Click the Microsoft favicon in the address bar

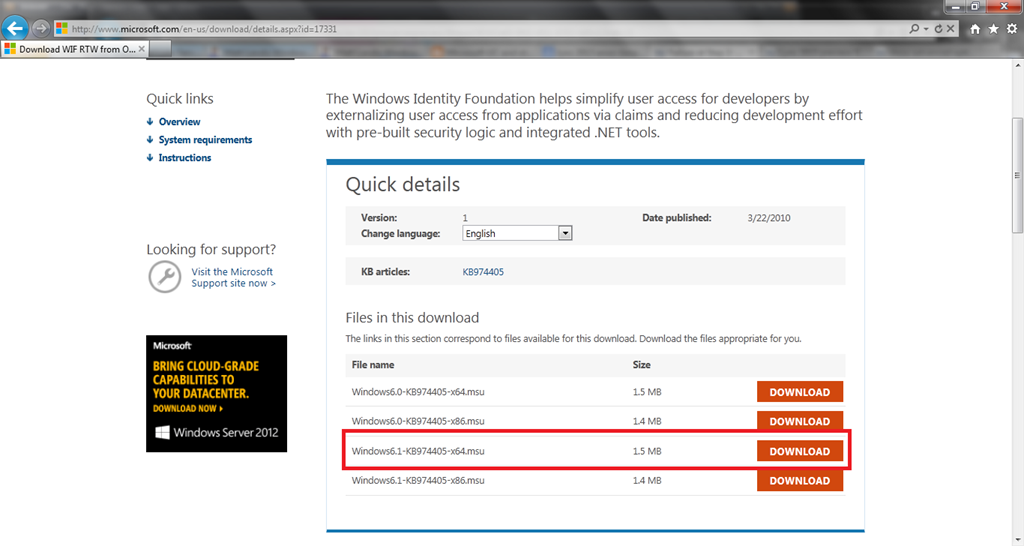coord(61,28)
